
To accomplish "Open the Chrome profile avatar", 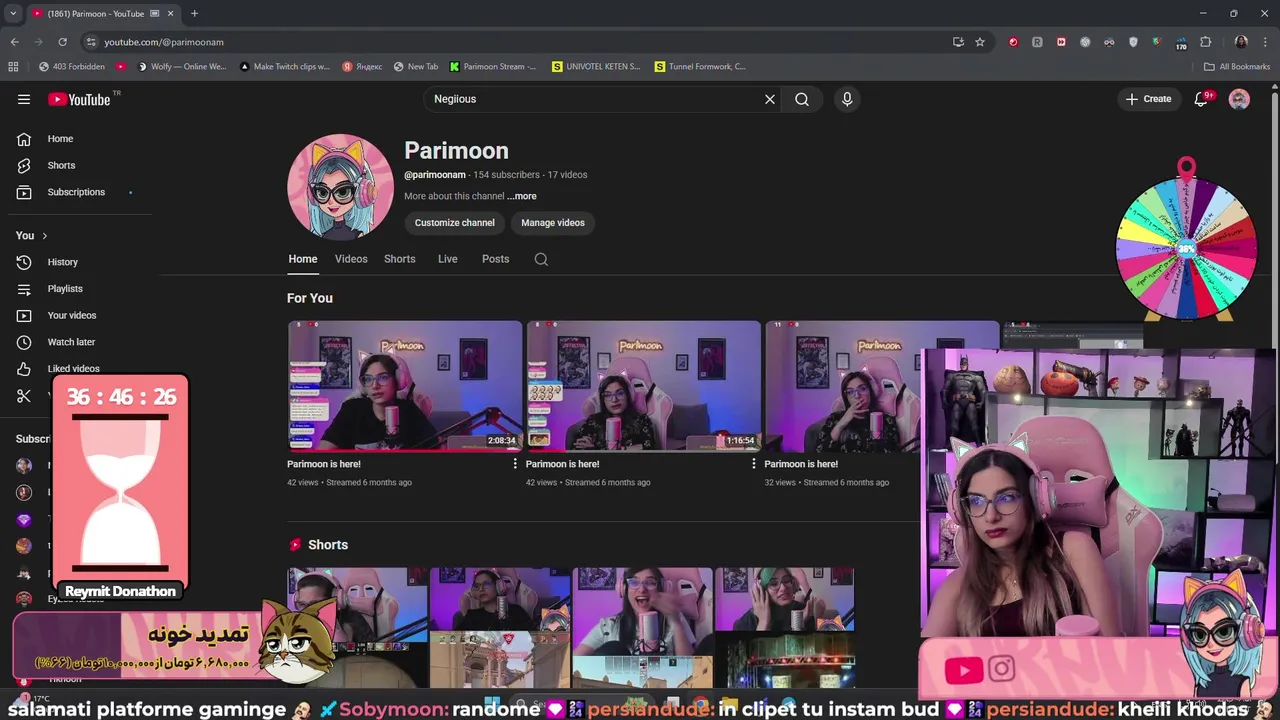I will (1241, 42).
